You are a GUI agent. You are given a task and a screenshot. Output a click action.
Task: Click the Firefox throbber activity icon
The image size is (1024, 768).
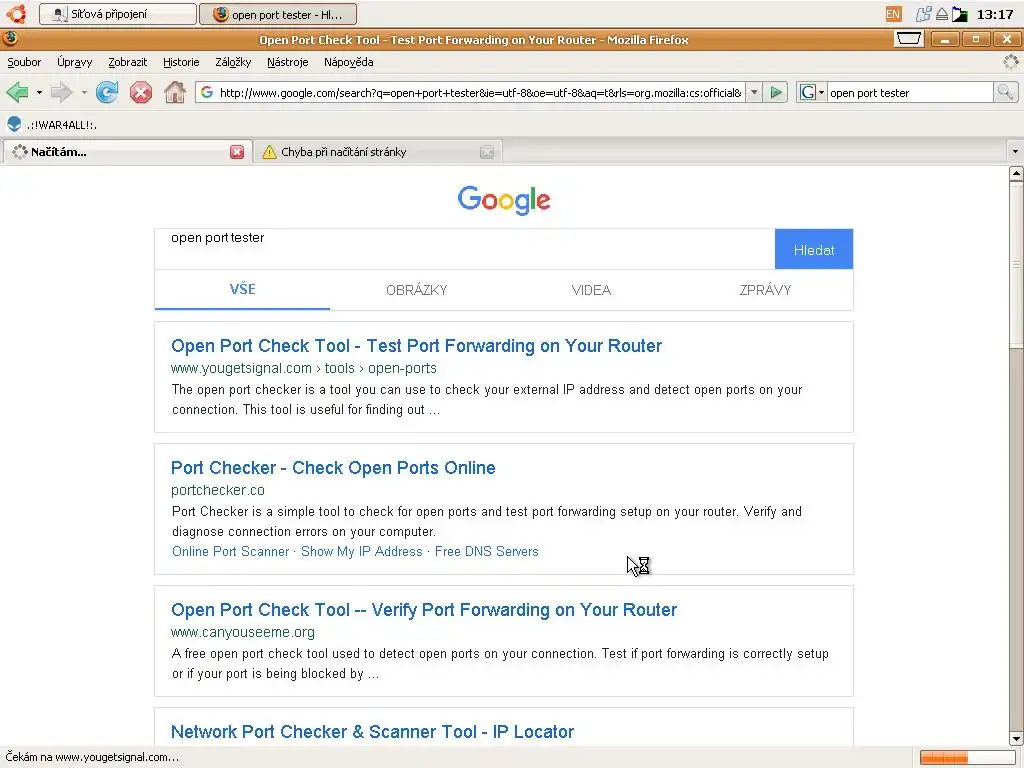pyautogui.click(x=1011, y=62)
